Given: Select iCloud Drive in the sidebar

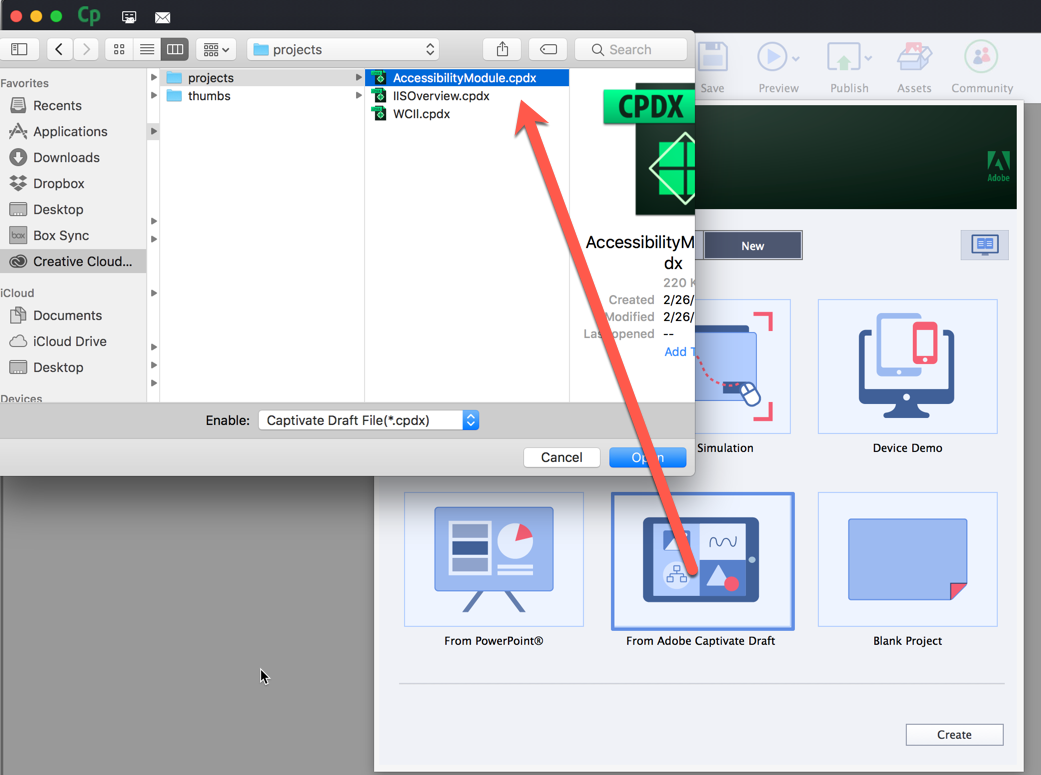Looking at the screenshot, I should [73, 341].
